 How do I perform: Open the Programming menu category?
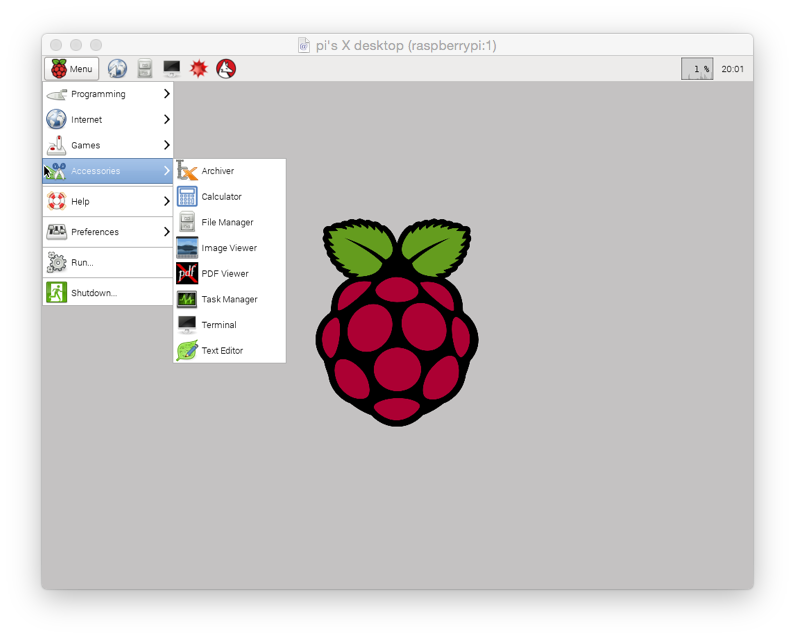(x=108, y=94)
